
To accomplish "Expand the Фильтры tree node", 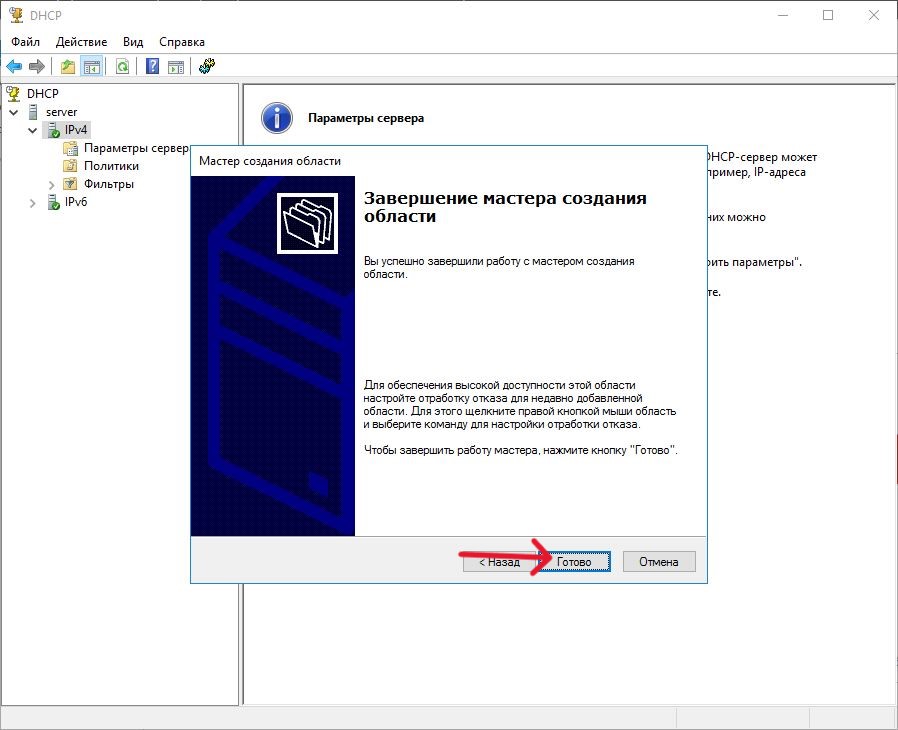I will 52,185.
